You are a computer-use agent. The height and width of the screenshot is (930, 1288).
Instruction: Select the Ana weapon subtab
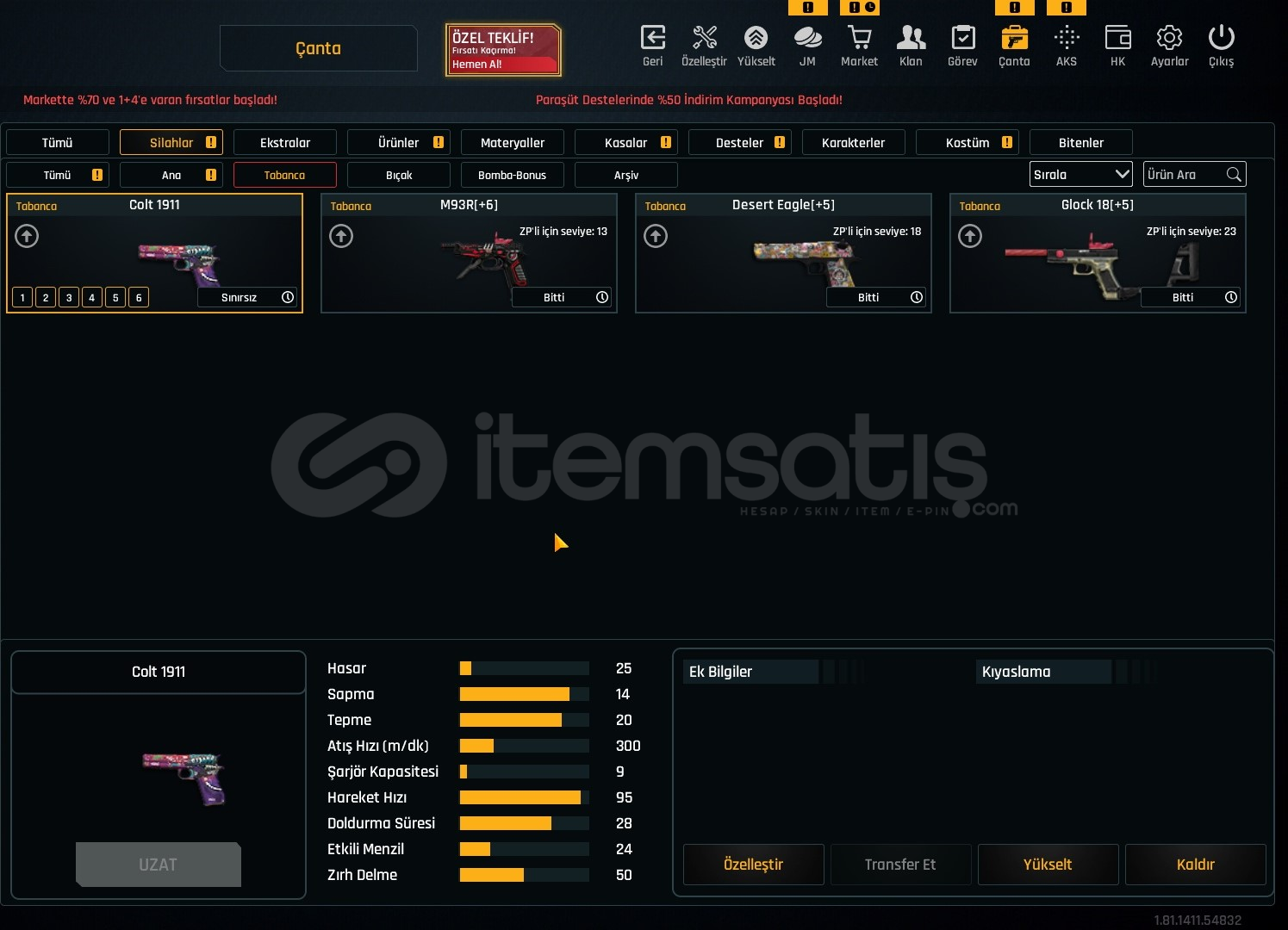[x=171, y=175]
